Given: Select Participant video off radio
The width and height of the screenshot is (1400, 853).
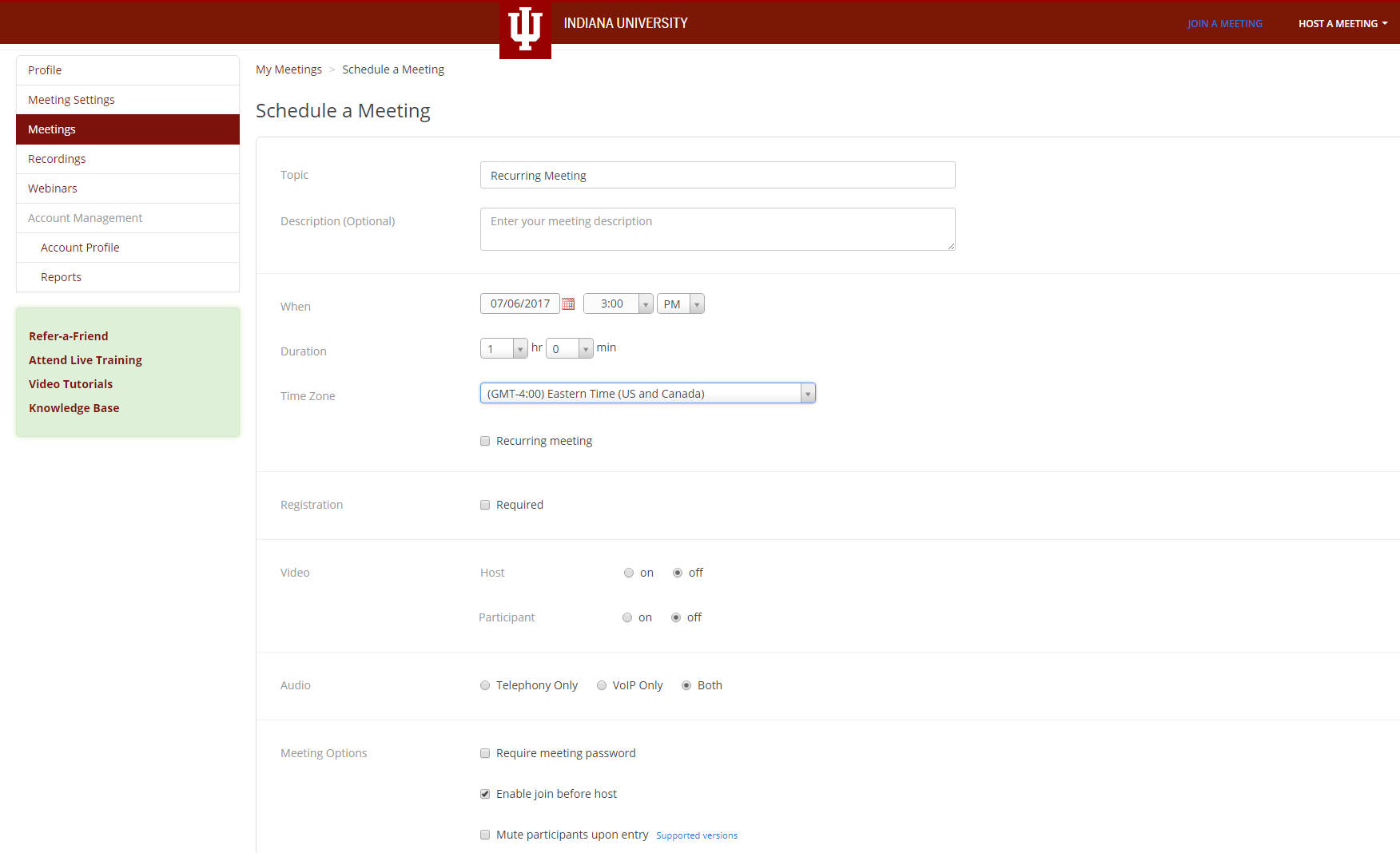Looking at the screenshot, I should [676, 617].
